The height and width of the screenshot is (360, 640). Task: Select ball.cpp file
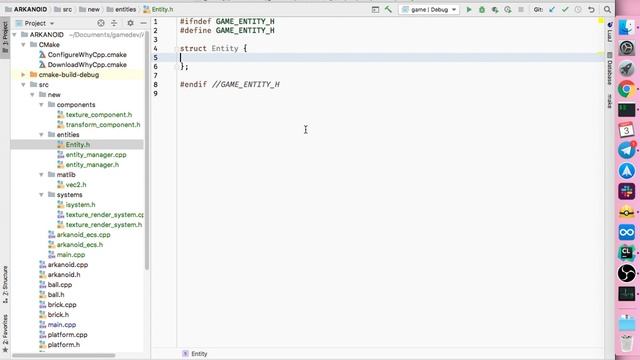[60, 284]
